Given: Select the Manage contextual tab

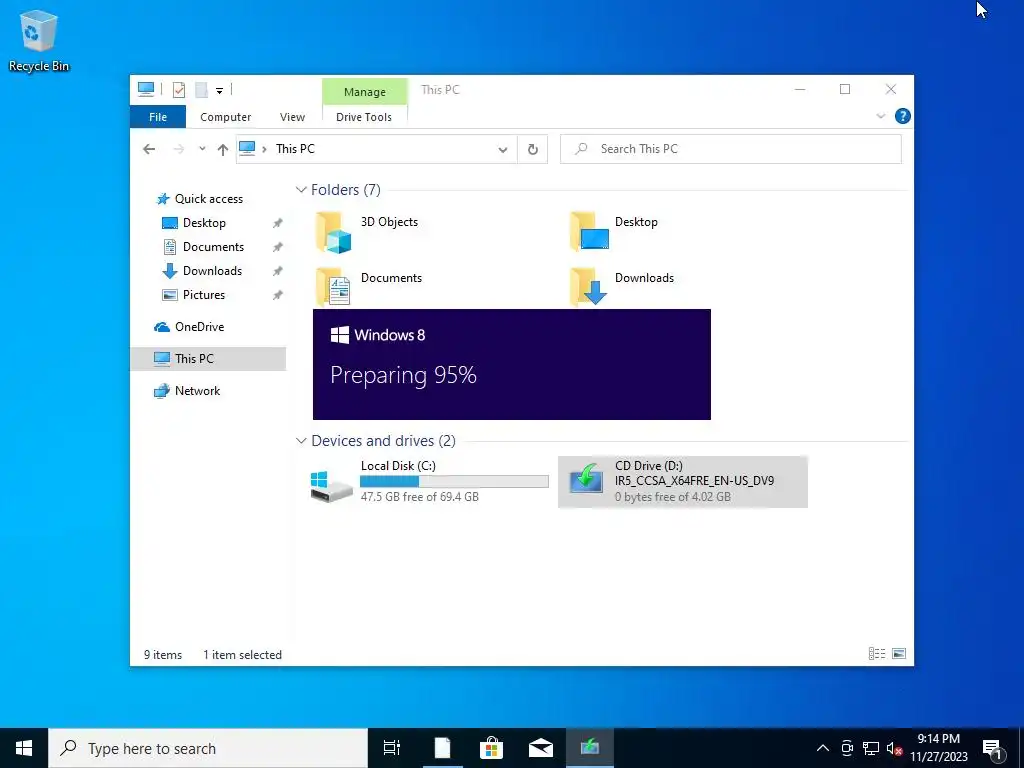Looking at the screenshot, I should click(364, 92).
